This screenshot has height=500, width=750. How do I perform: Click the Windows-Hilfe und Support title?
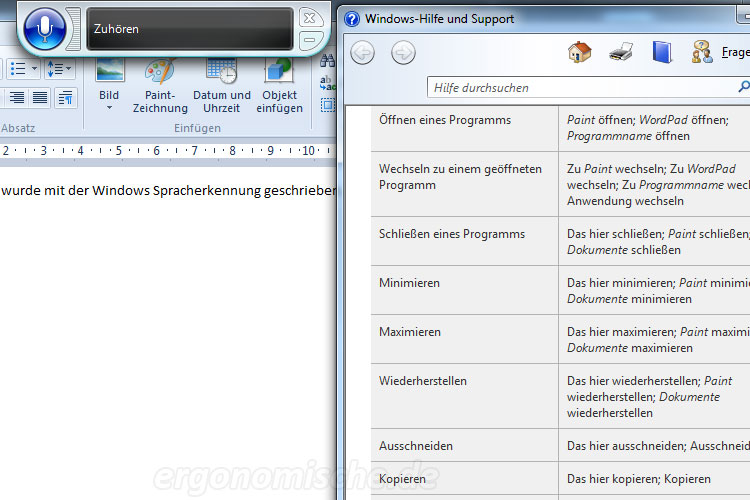click(440, 19)
